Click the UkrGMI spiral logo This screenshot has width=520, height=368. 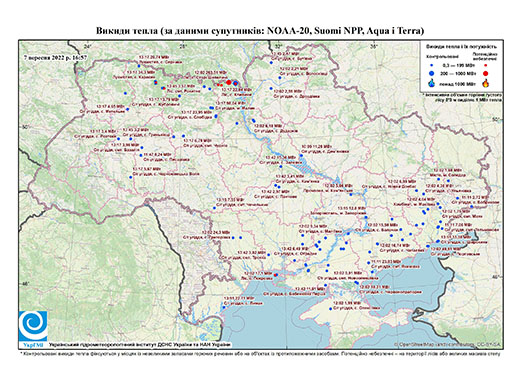coord(33,326)
